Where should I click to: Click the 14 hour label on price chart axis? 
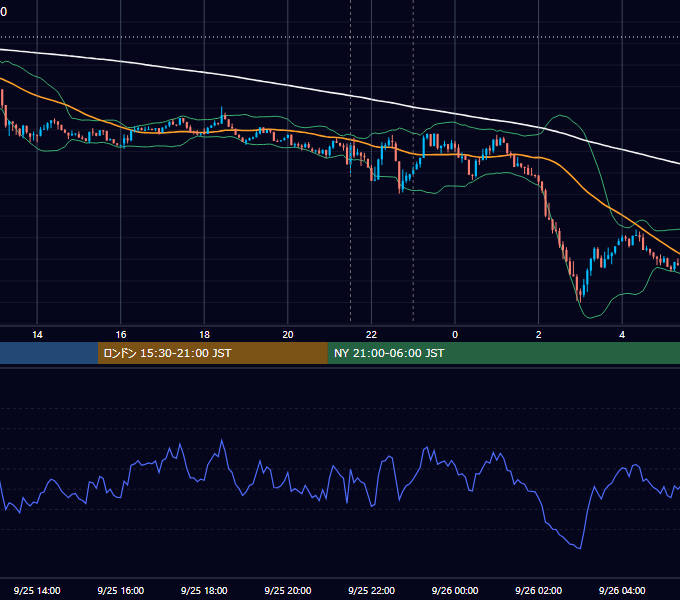(37, 335)
